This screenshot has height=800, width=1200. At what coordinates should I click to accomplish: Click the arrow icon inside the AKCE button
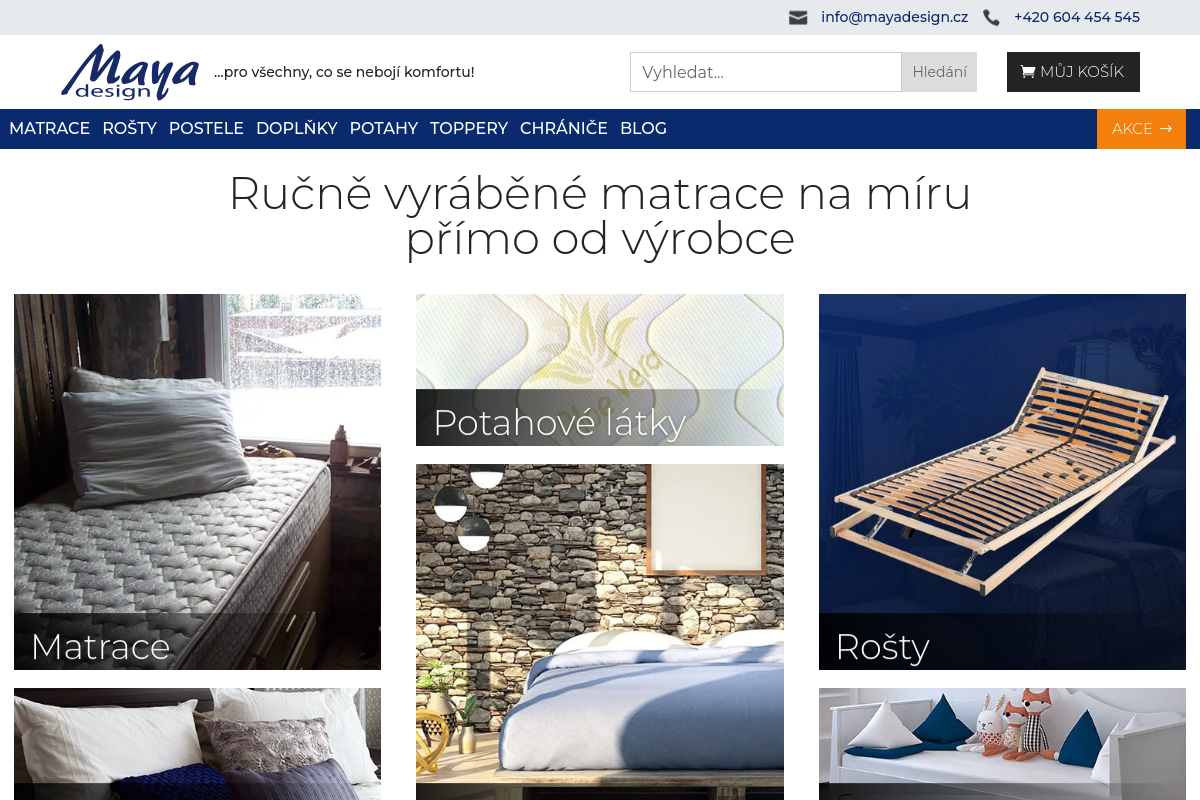pos(1165,129)
